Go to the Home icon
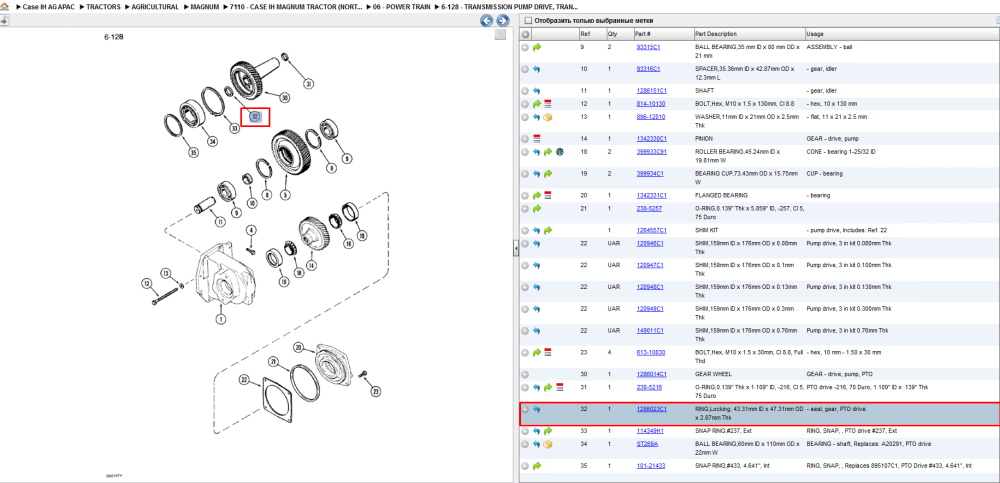The height and width of the screenshot is (483, 1000). 4,6
